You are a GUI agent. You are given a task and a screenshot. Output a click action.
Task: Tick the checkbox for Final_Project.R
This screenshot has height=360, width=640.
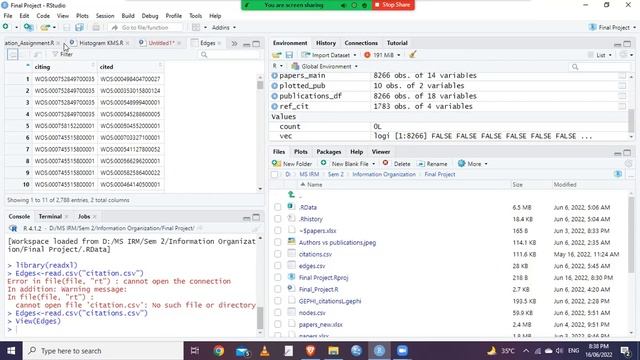point(278,289)
